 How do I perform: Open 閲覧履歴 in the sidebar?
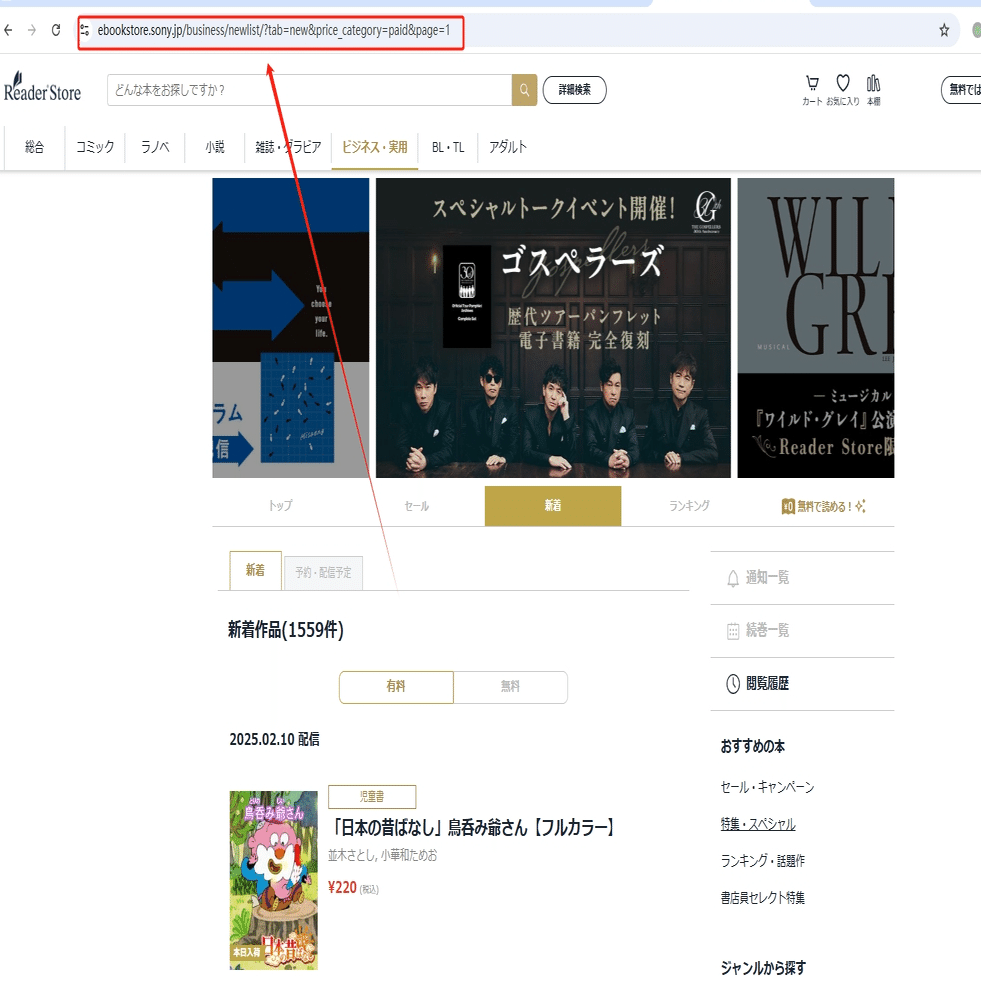[803, 684]
